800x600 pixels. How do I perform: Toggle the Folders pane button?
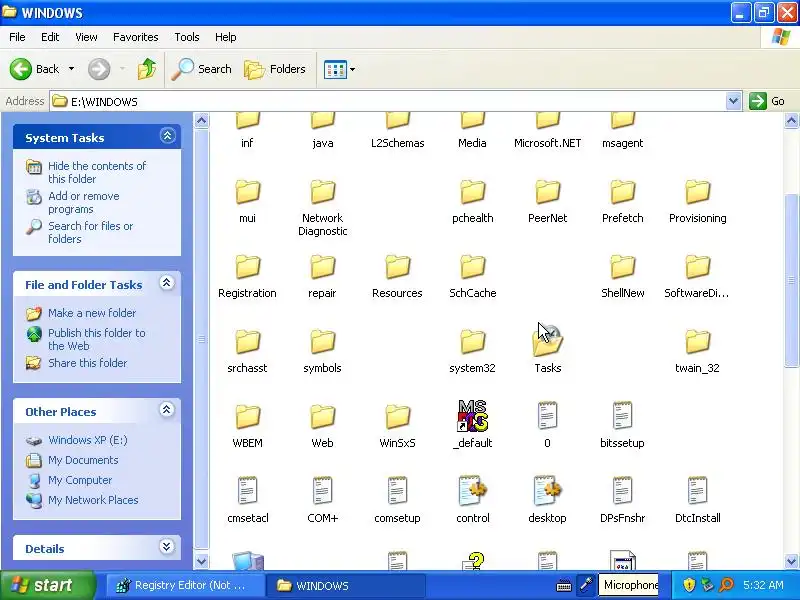pyautogui.click(x=275, y=69)
